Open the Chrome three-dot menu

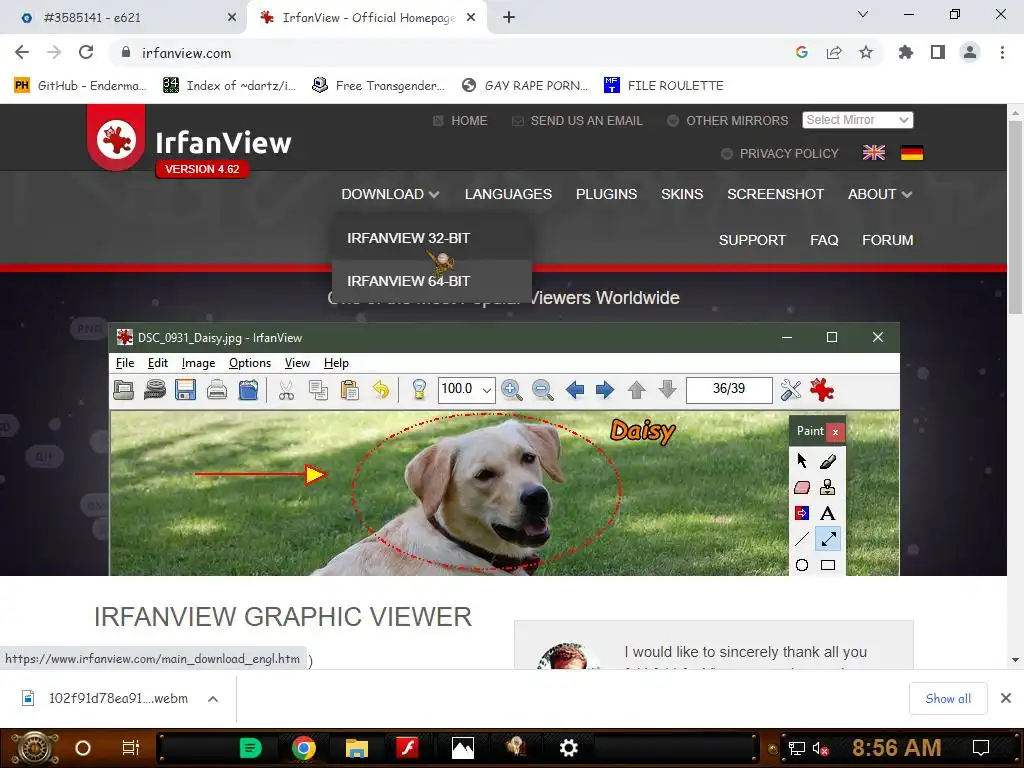tap(1002, 52)
